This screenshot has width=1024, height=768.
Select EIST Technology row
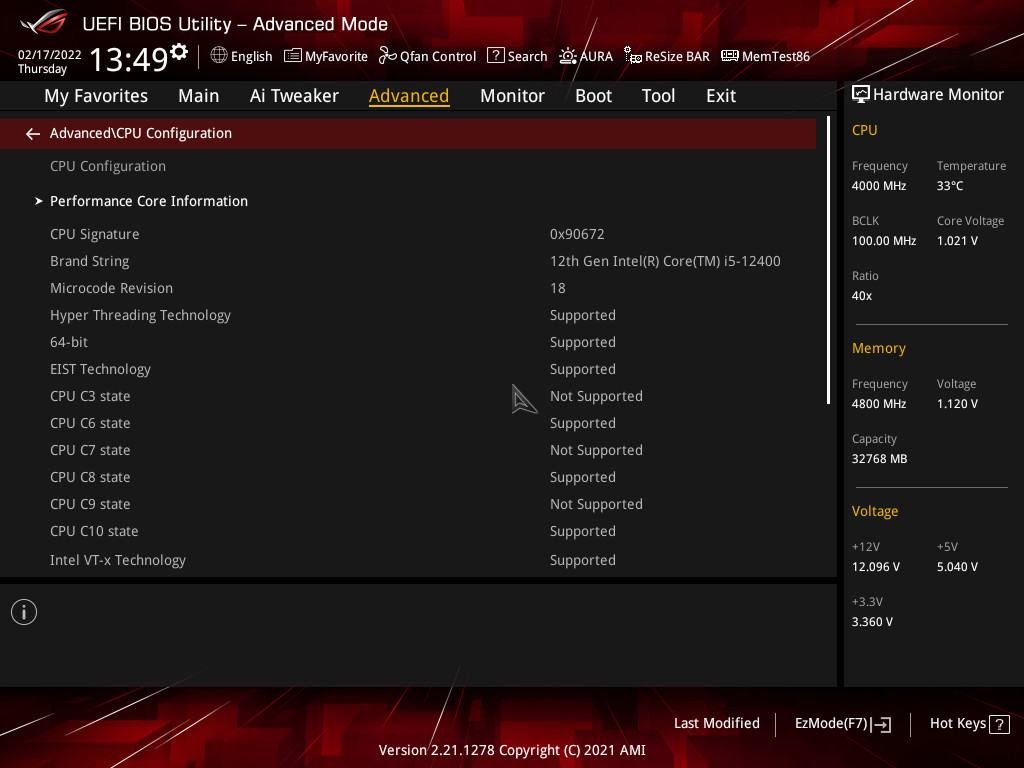tap(408, 370)
